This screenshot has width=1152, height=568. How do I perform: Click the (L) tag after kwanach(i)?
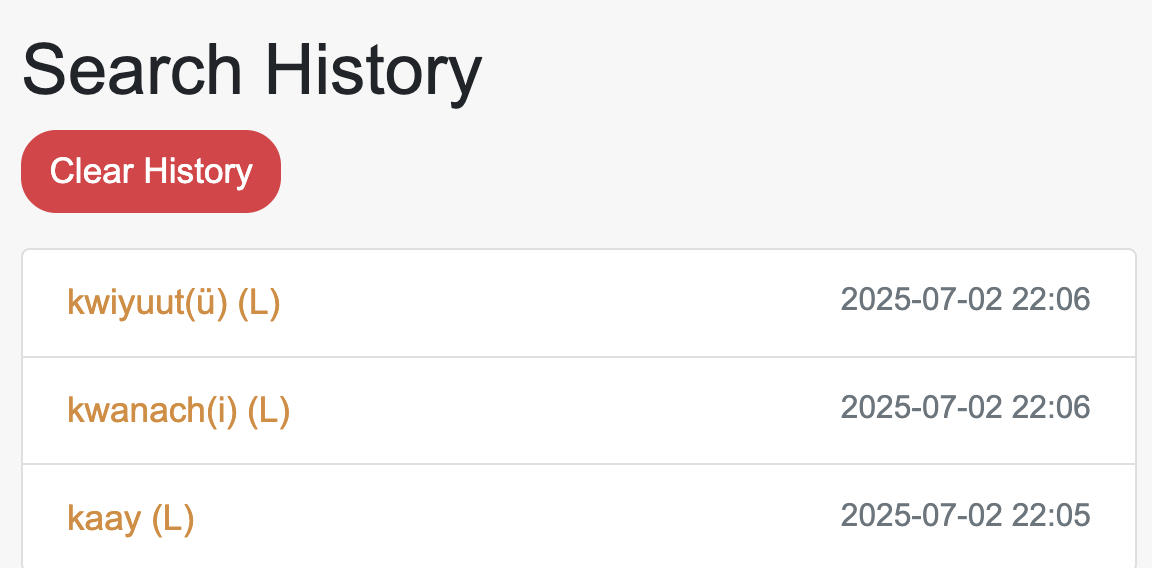[268, 410]
